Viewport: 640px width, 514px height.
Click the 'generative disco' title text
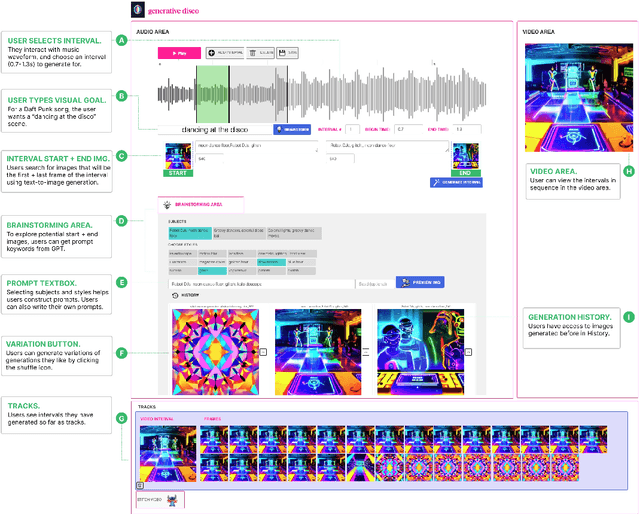[173, 11]
